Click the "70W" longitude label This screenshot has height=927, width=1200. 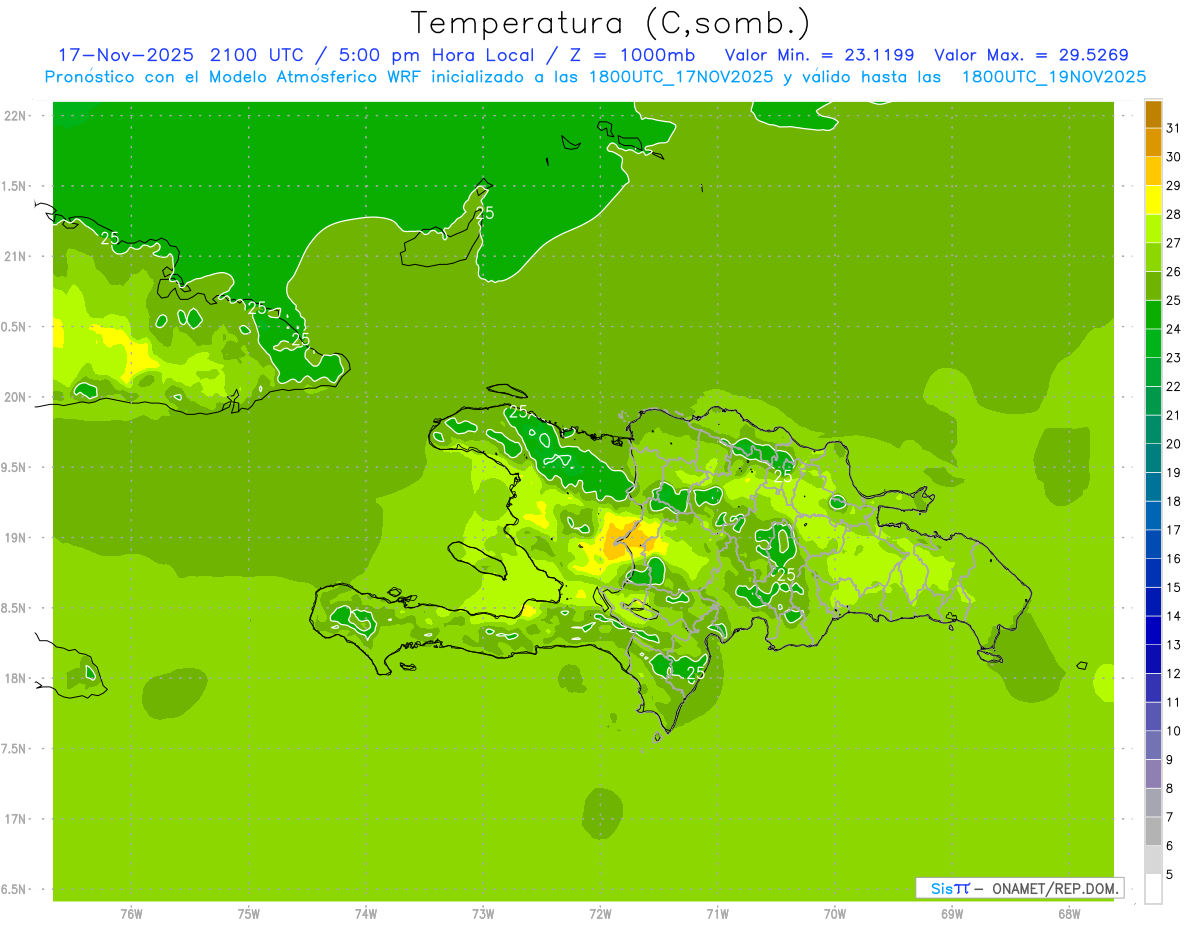click(835, 913)
